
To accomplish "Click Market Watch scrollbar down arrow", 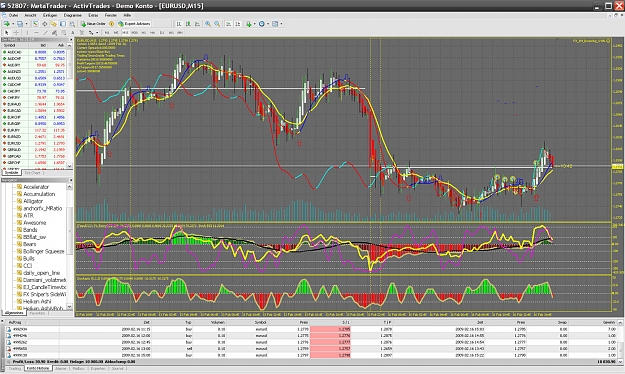I will (x=70, y=166).
